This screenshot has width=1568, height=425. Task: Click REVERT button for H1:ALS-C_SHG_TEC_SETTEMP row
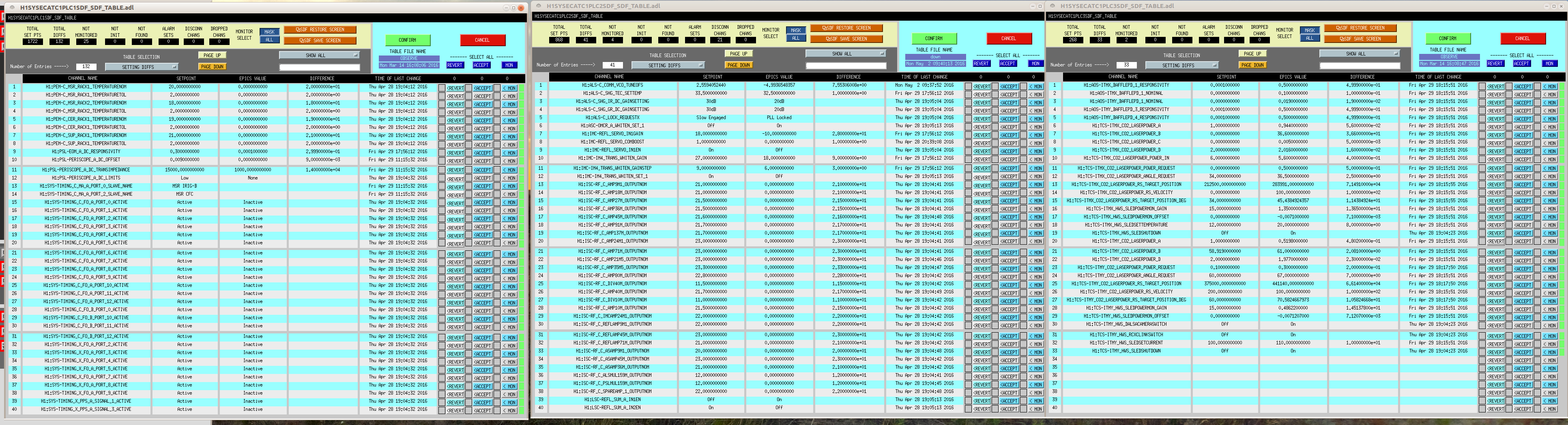[x=982, y=94]
